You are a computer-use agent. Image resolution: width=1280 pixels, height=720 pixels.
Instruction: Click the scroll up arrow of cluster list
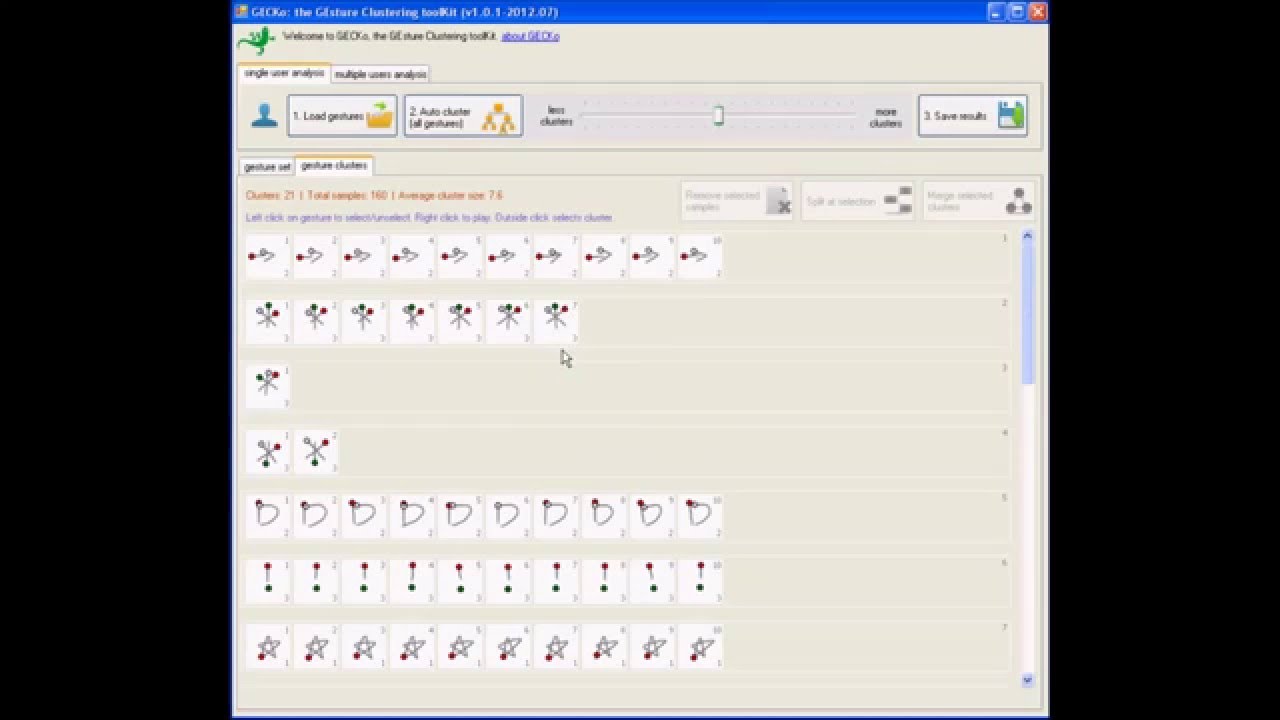[1027, 236]
